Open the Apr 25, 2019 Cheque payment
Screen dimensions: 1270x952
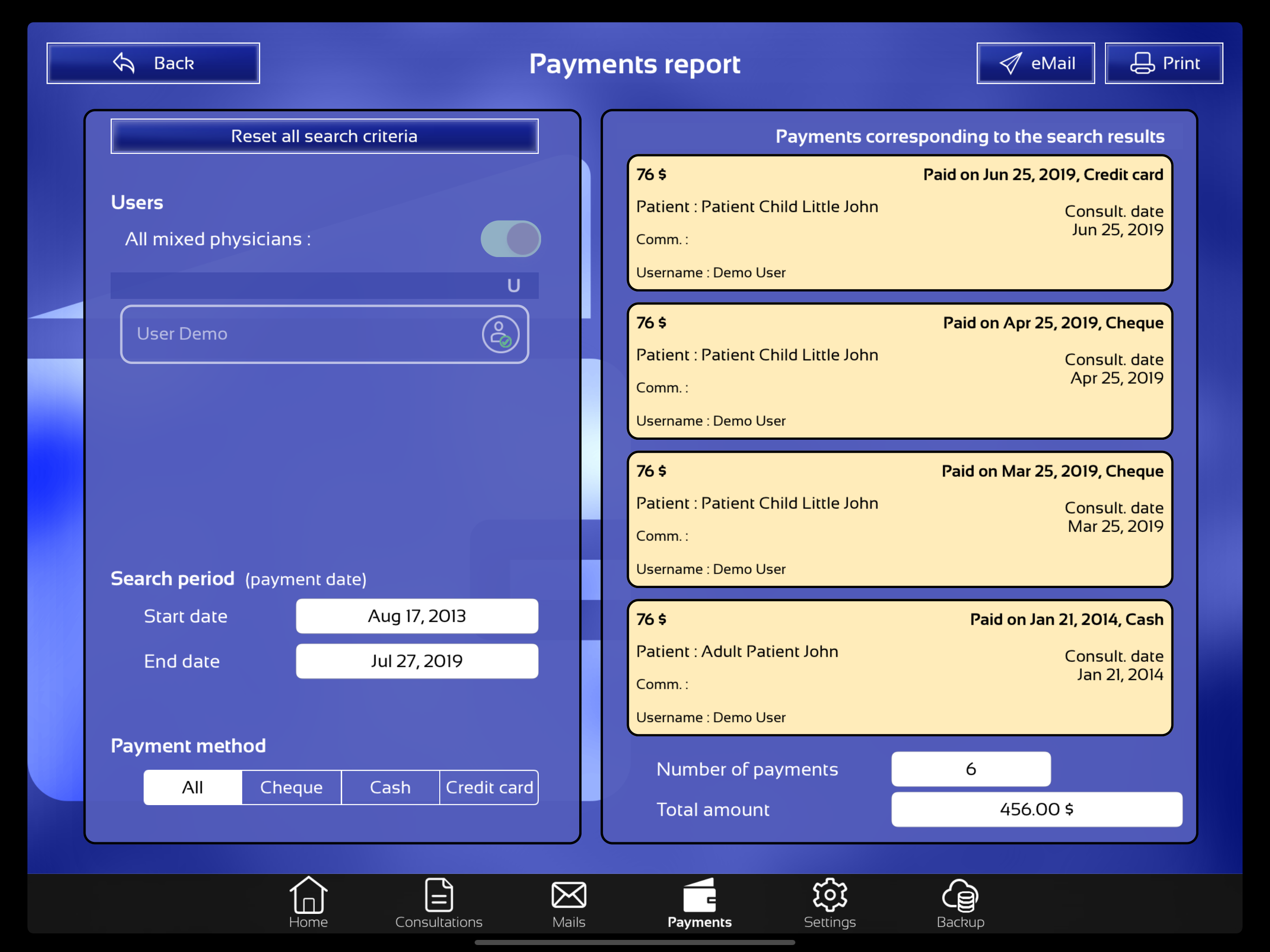[x=900, y=371]
